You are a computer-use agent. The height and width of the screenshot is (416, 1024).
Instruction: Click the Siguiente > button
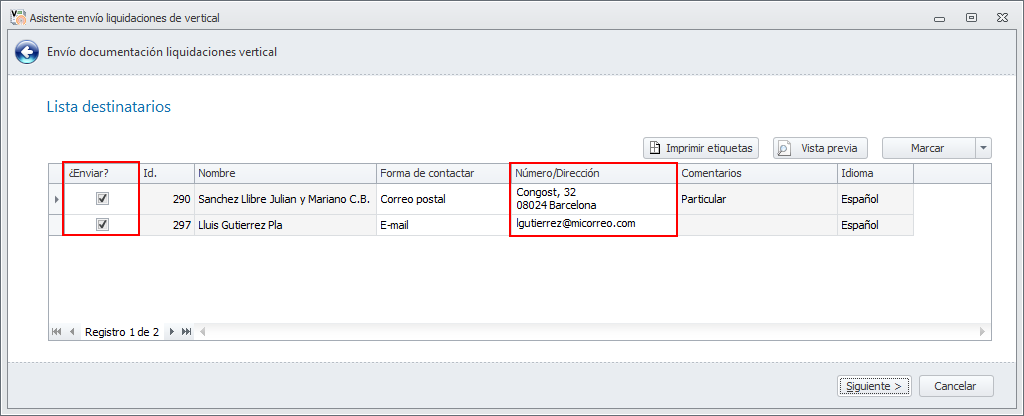point(874,386)
